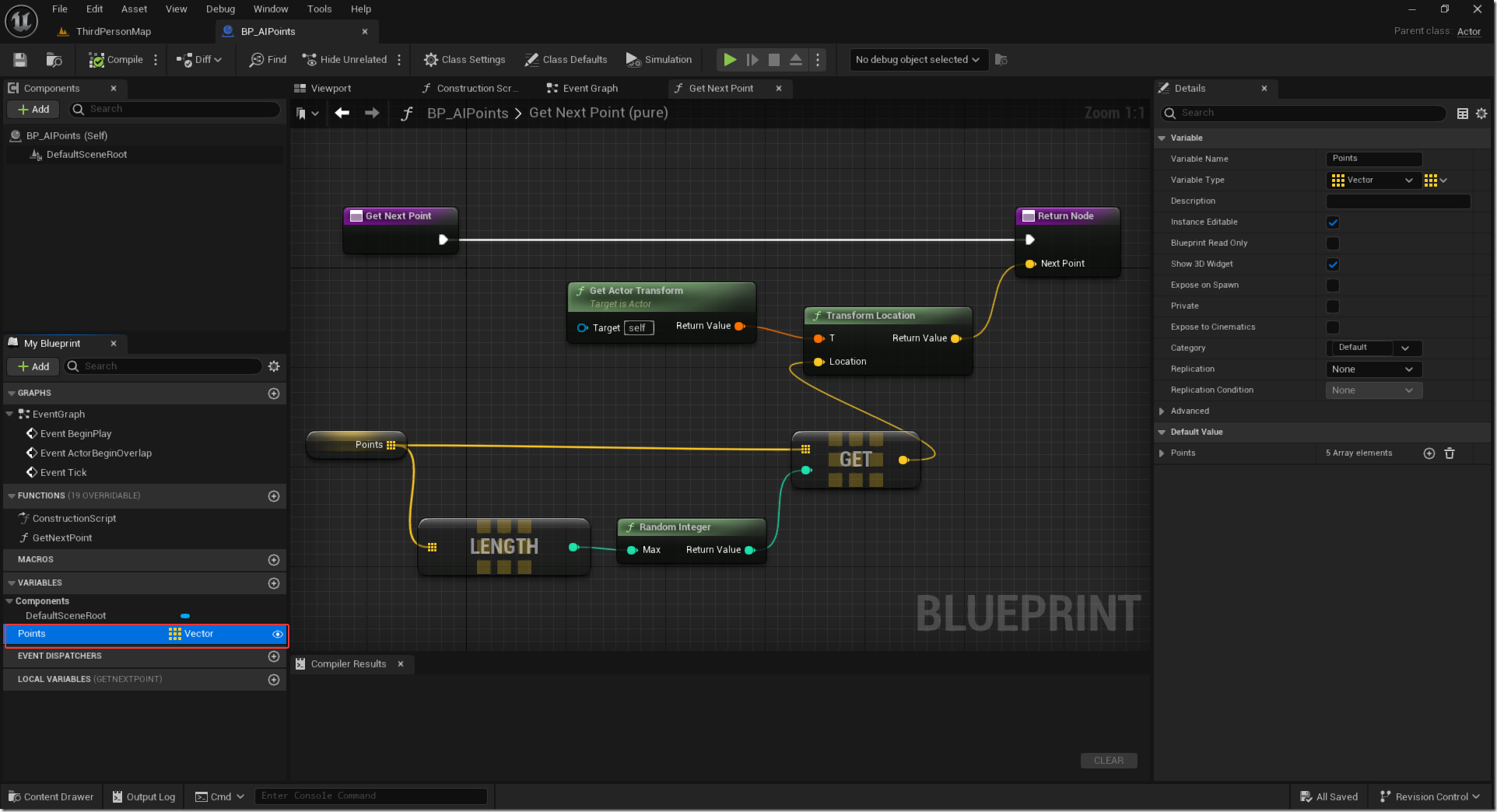Viewport: 1497px width, 812px height.
Task: Click the Find toolbar button
Action: point(268,60)
